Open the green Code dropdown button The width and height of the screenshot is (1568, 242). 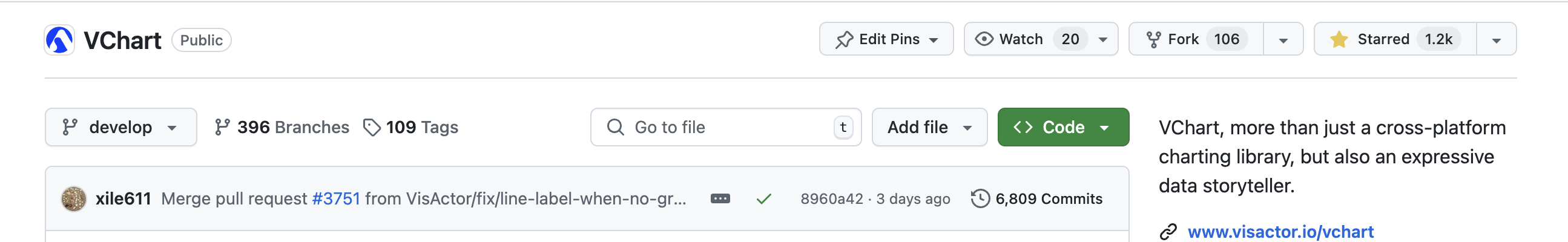pyautogui.click(x=1062, y=127)
